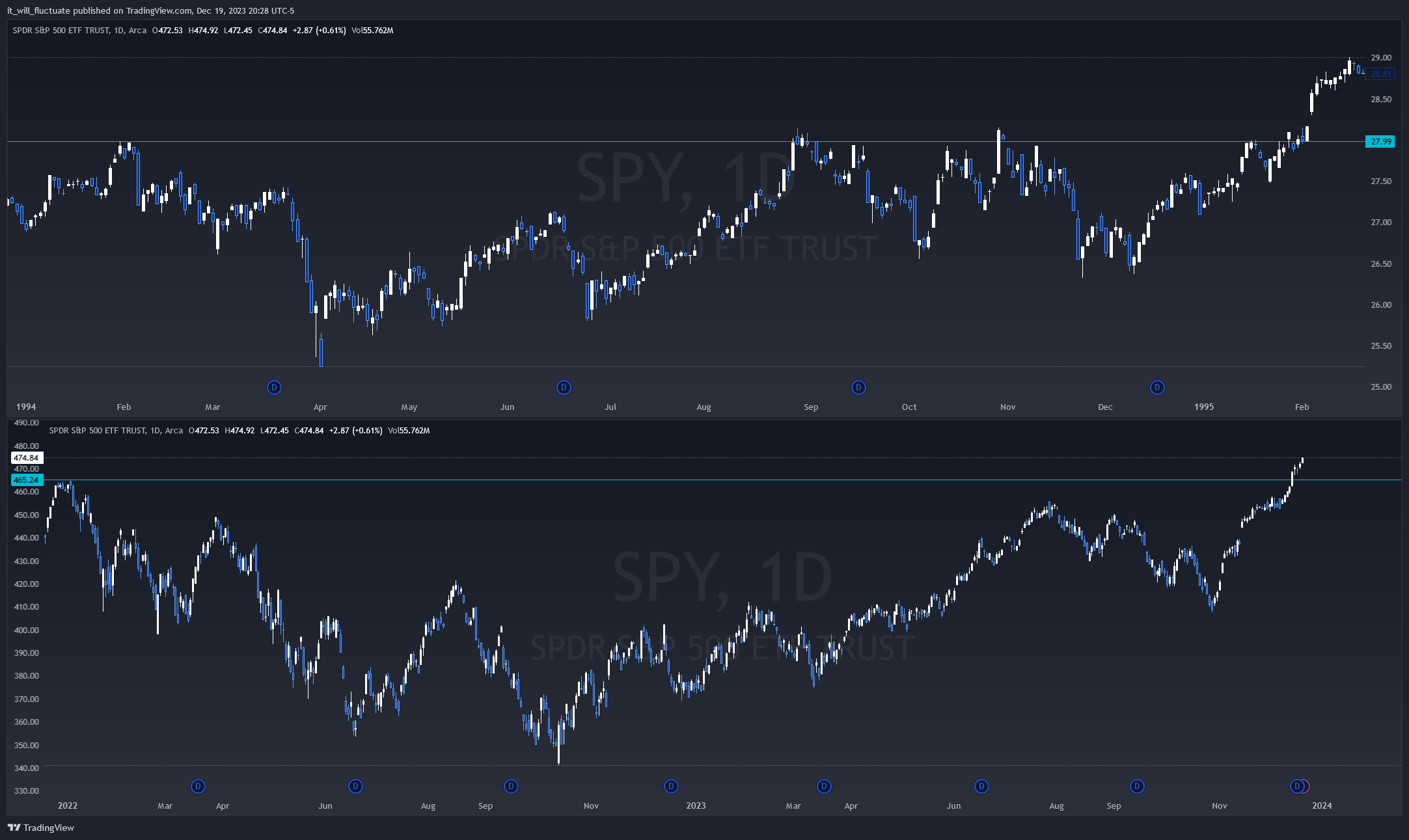The height and width of the screenshot is (840, 1409).
Task: Click the May label on the top time axis
Action: tap(409, 407)
